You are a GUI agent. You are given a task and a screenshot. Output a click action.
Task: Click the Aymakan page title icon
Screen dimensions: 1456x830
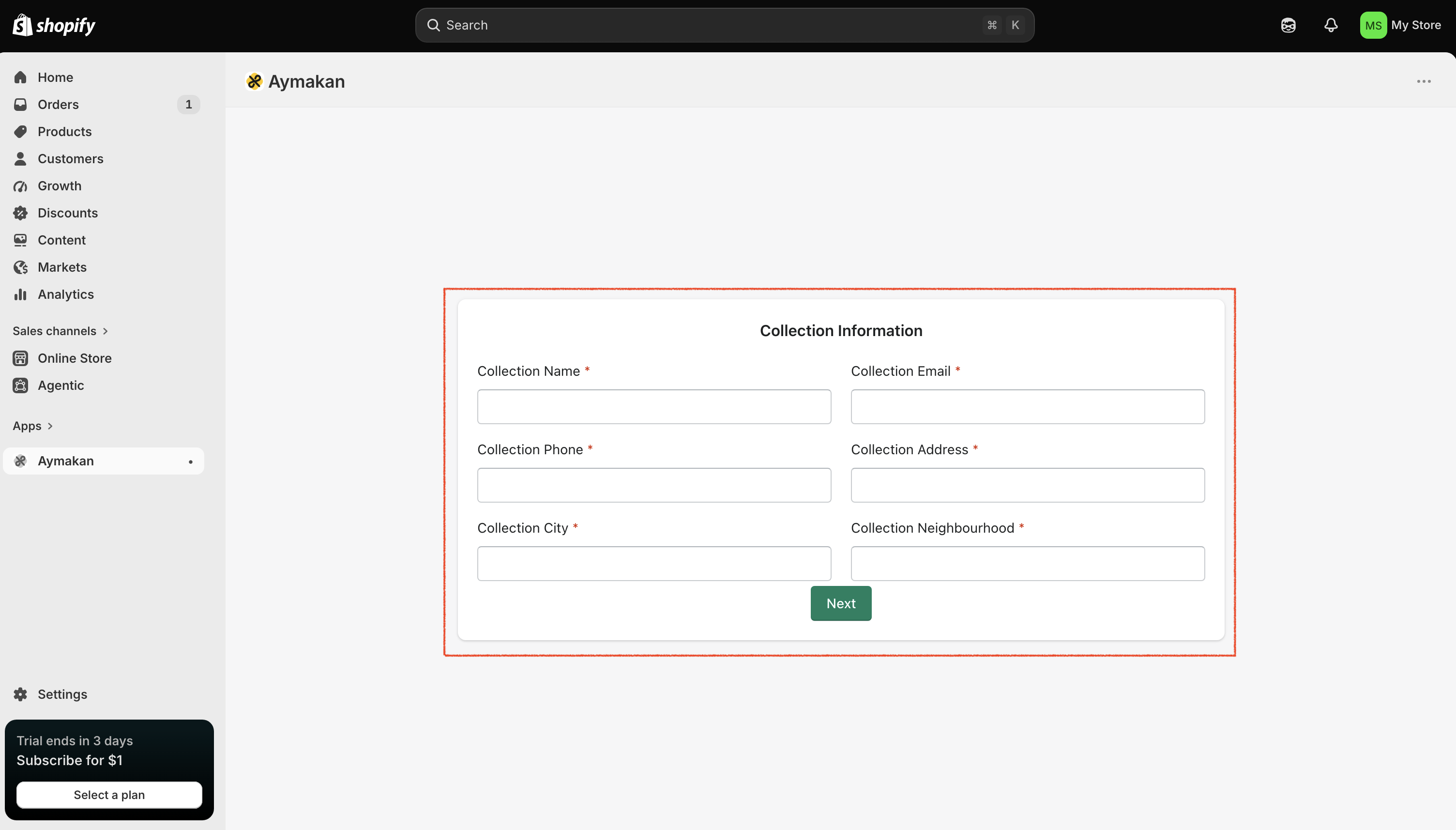pos(254,81)
